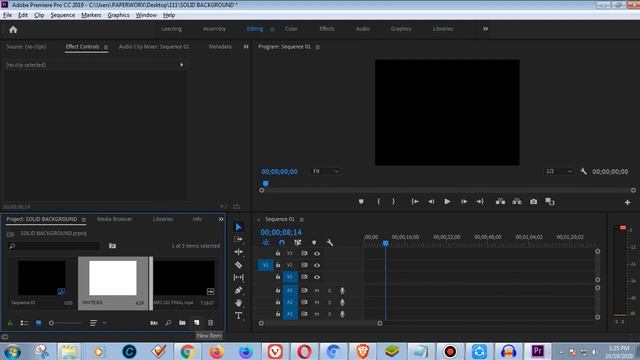Click Mark Out in Program monitor

click(x=393, y=202)
